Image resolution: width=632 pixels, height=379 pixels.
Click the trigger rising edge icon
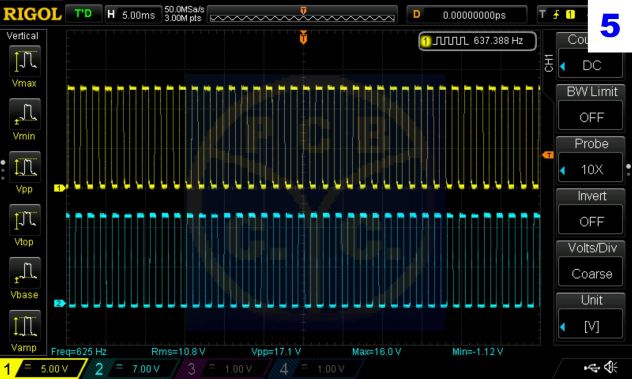point(556,15)
